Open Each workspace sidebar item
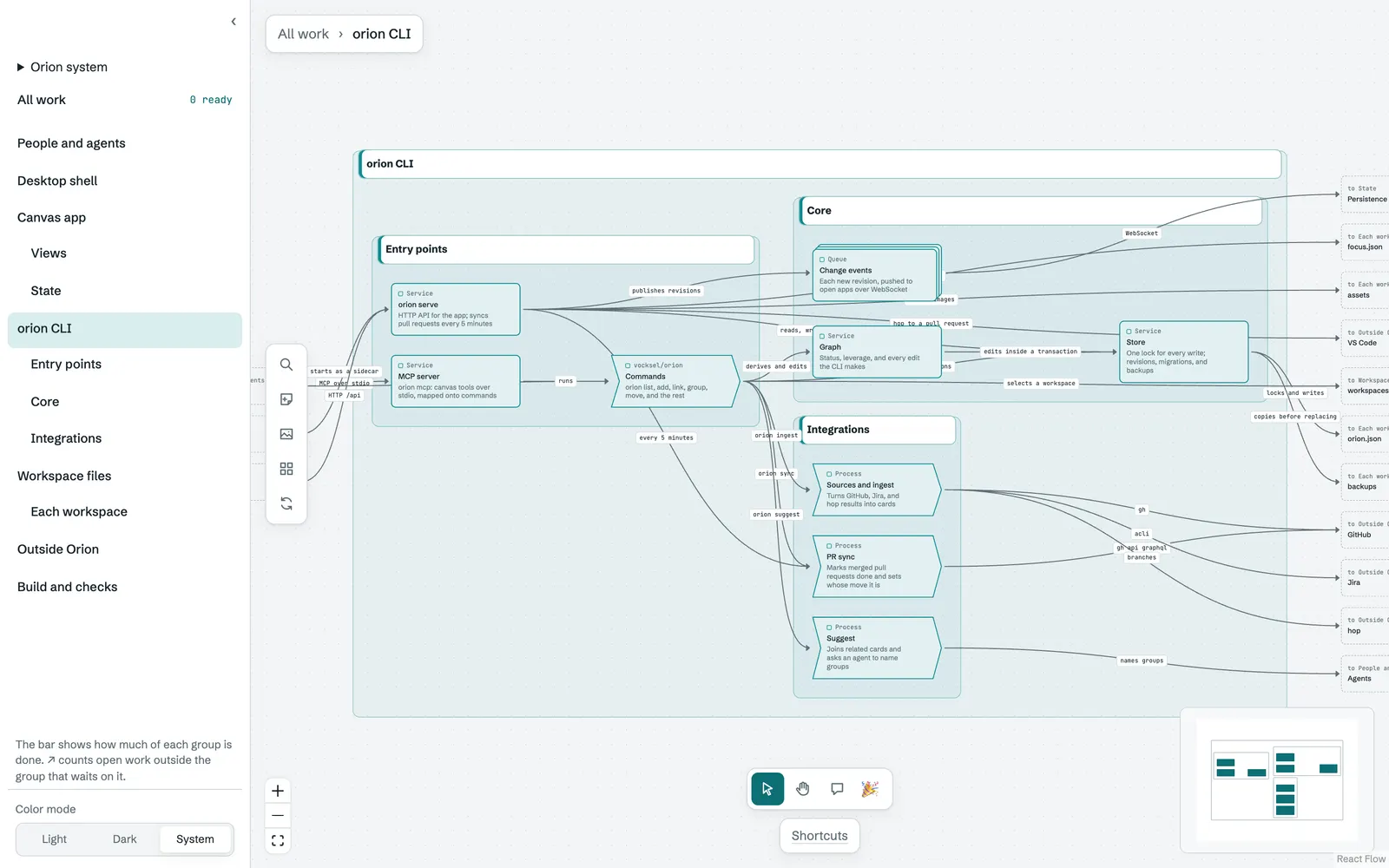Viewport: 1389px width, 868px height. coord(125,512)
